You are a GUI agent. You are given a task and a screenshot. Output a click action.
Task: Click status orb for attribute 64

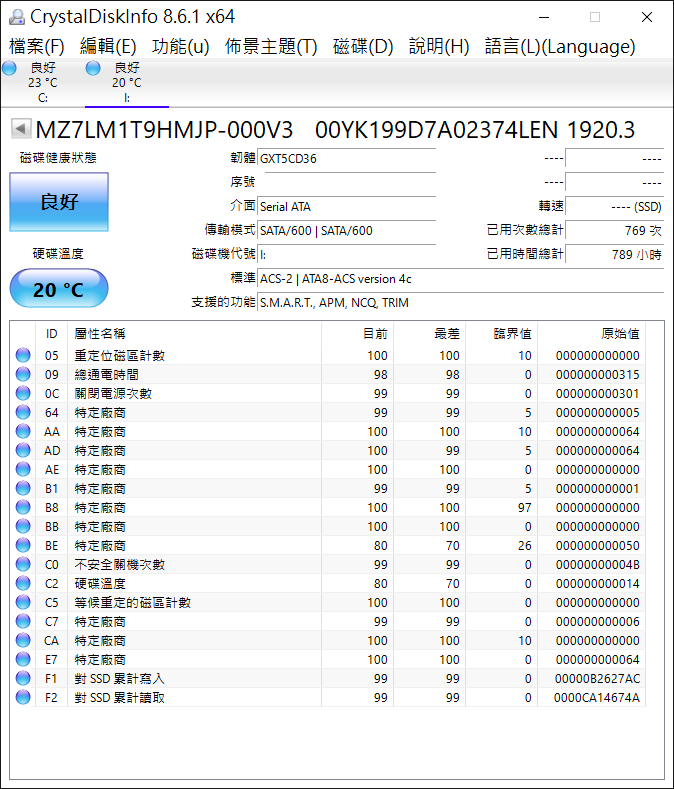coord(23,412)
